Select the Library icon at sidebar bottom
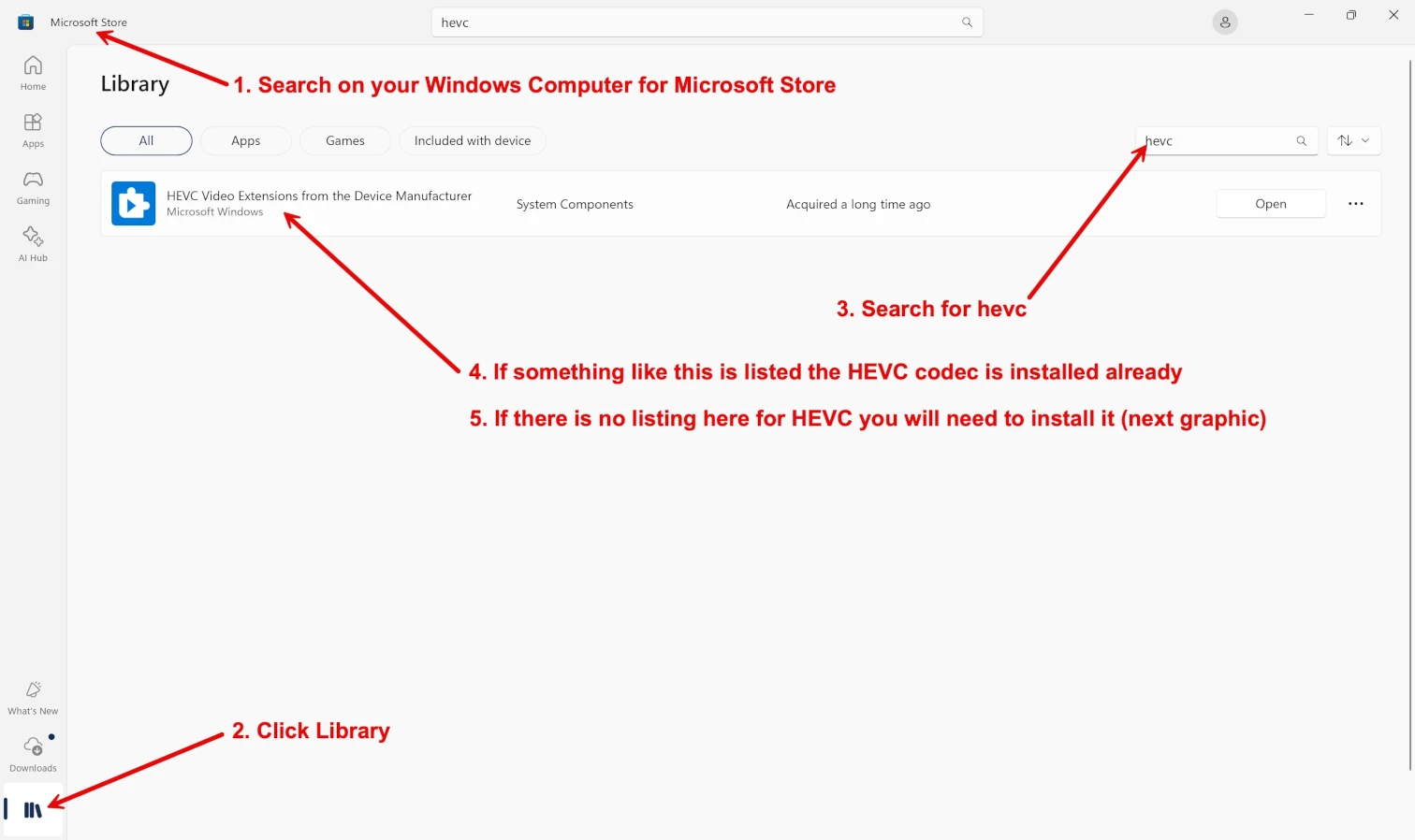This screenshot has width=1415, height=840. tap(33, 810)
